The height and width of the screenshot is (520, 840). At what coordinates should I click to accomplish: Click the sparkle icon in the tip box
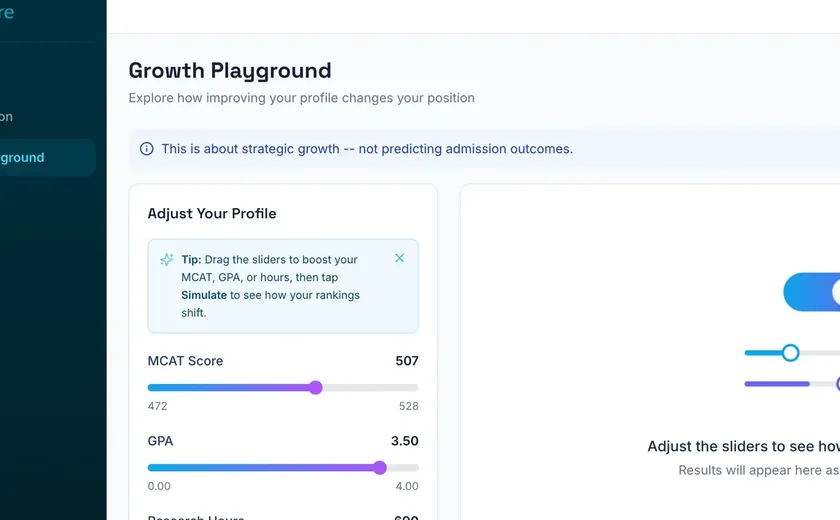tap(167, 260)
